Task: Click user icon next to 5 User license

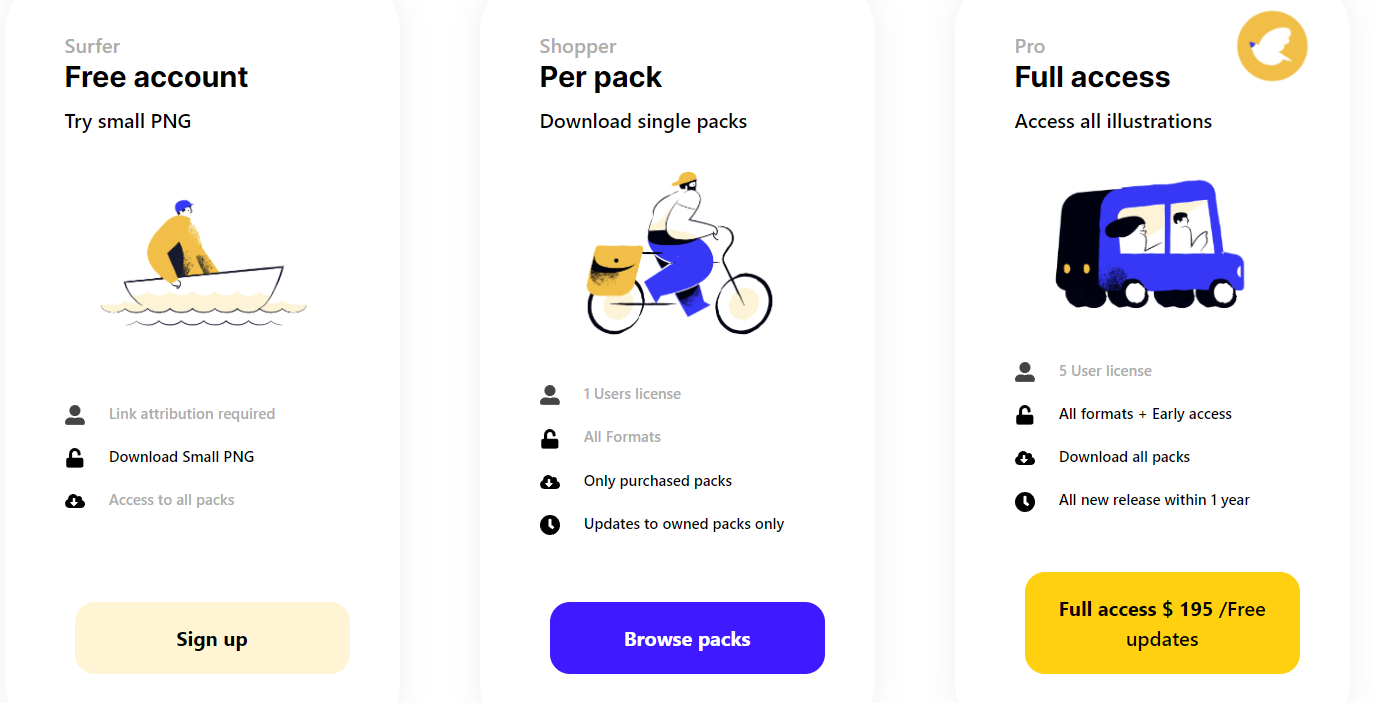Action: coord(1025,372)
